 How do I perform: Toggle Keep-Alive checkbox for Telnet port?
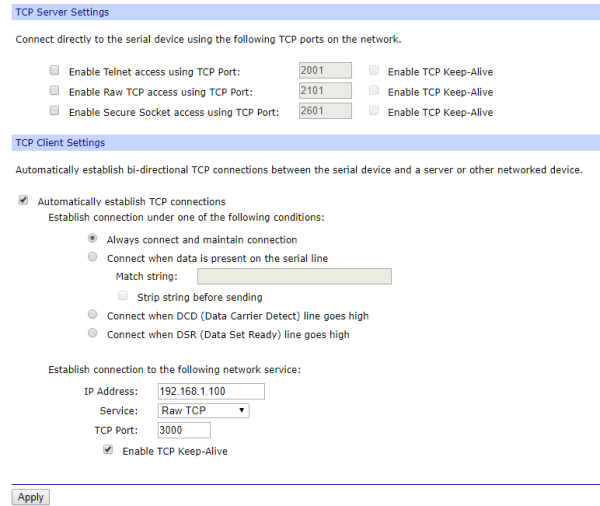click(374, 70)
